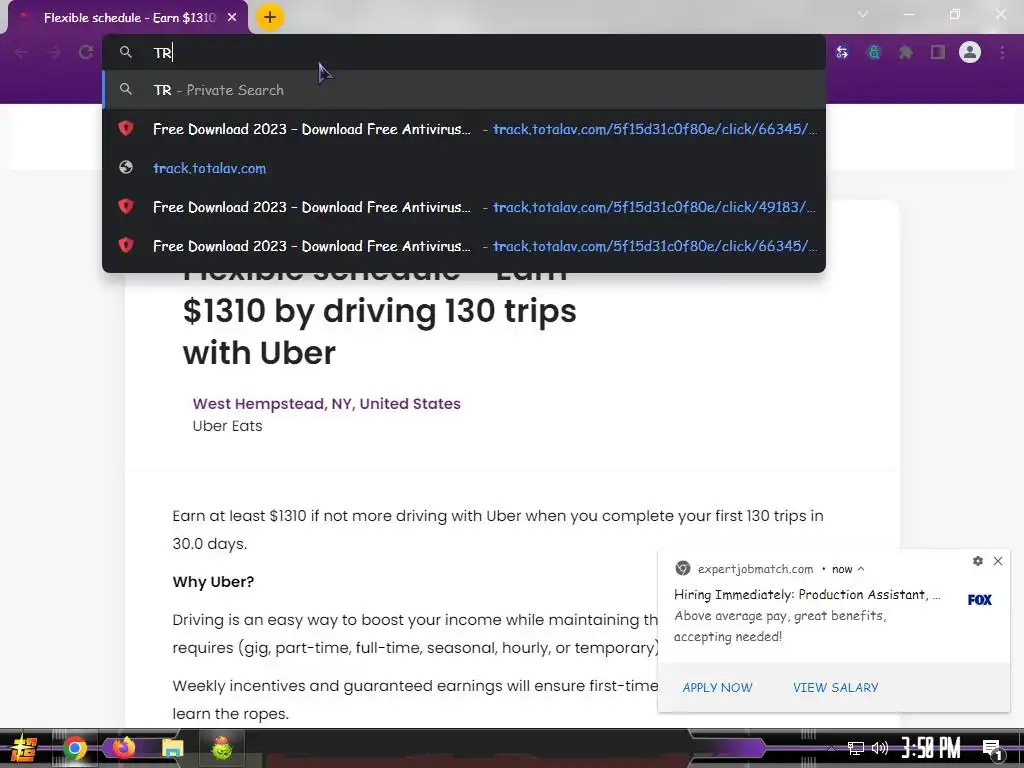1024x768 pixels.
Task: Open the Action Center notifications icon
Action: [993, 750]
